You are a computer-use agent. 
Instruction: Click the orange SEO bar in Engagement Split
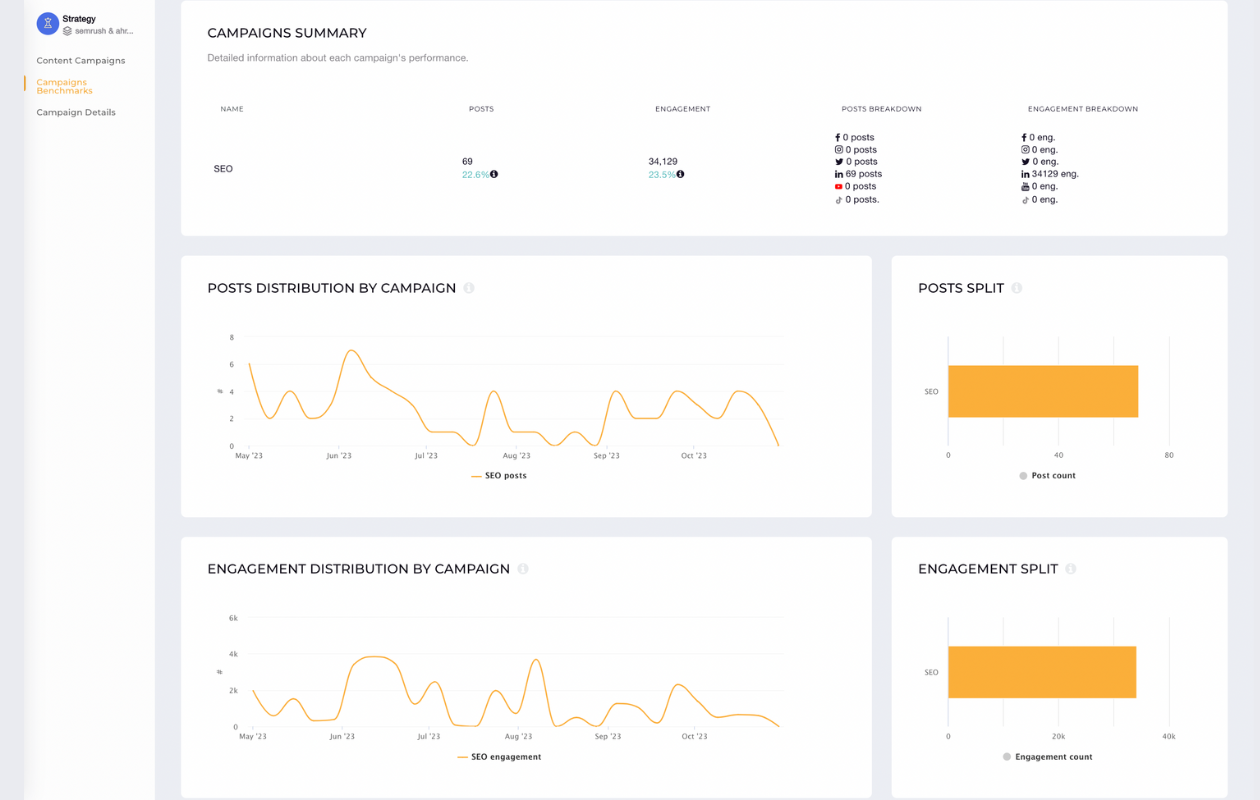[1042, 672]
